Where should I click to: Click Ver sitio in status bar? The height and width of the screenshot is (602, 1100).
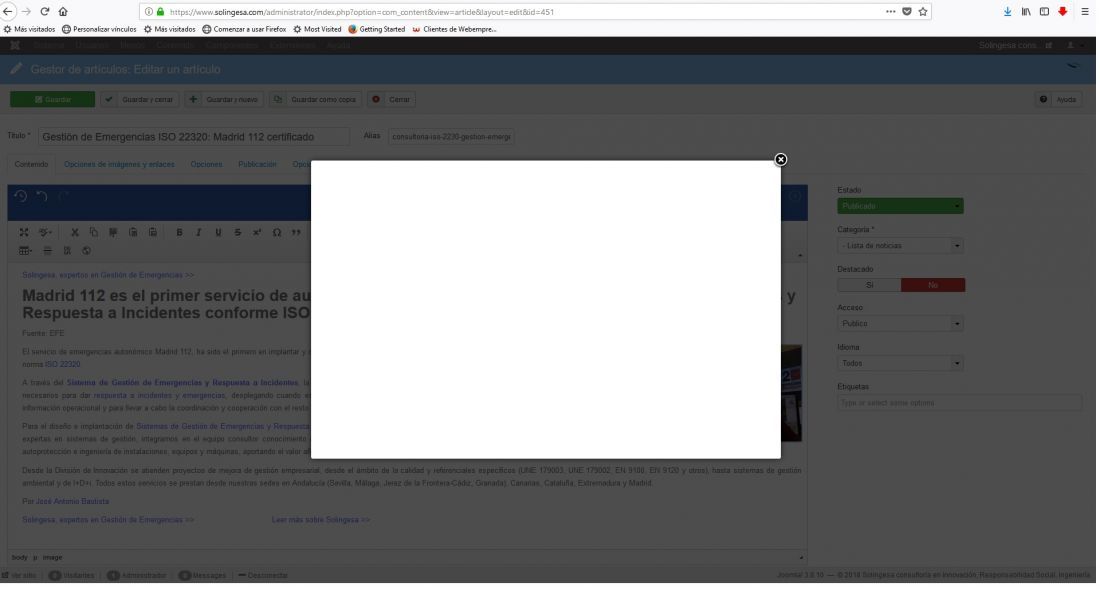pos(19,575)
